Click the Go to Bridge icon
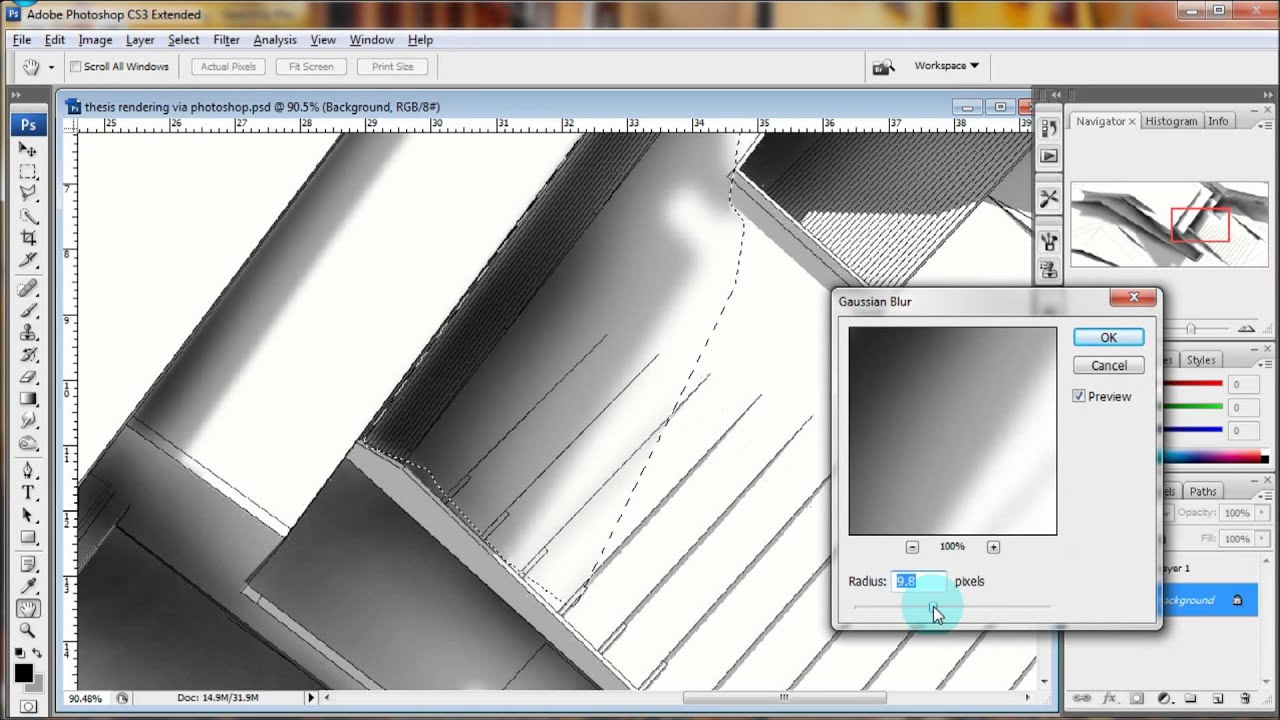Viewport: 1280px width, 720px height. point(882,66)
